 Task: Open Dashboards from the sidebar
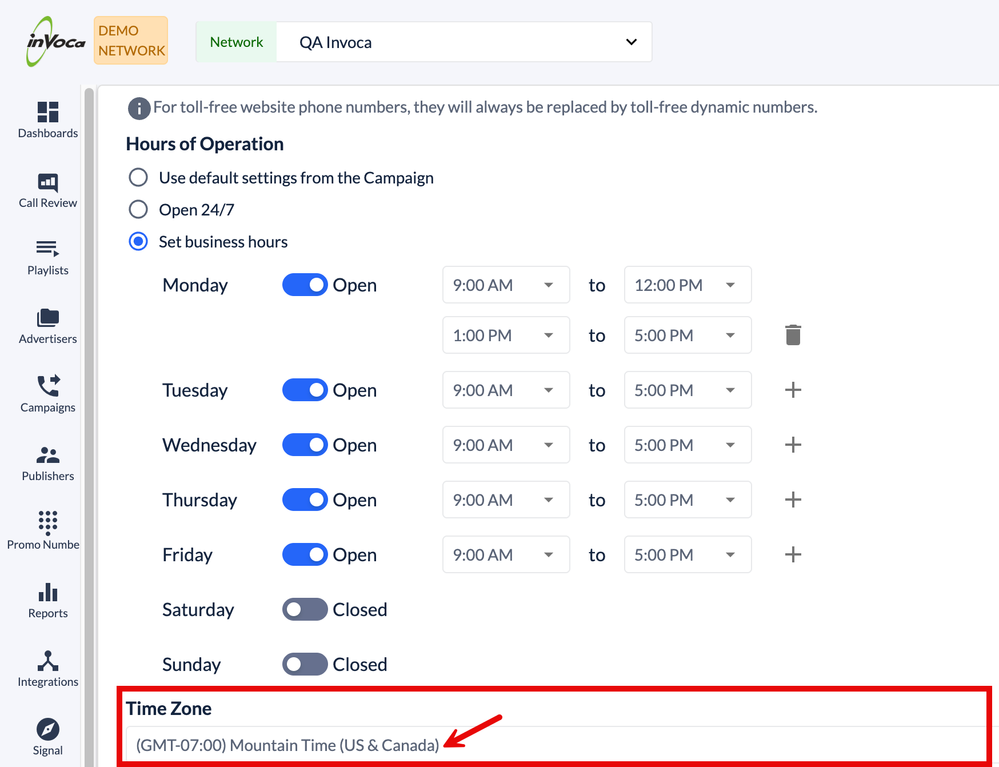point(47,119)
